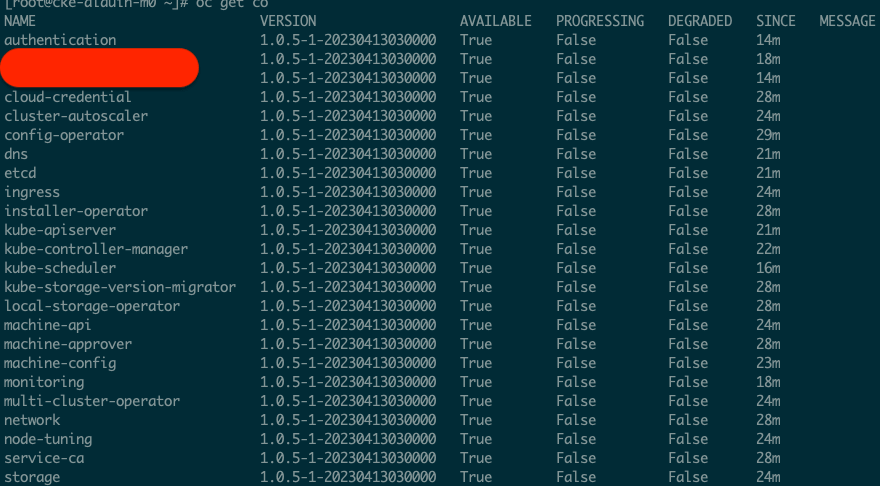
Task: Click the DEGRADED column header
Action: (700, 21)
